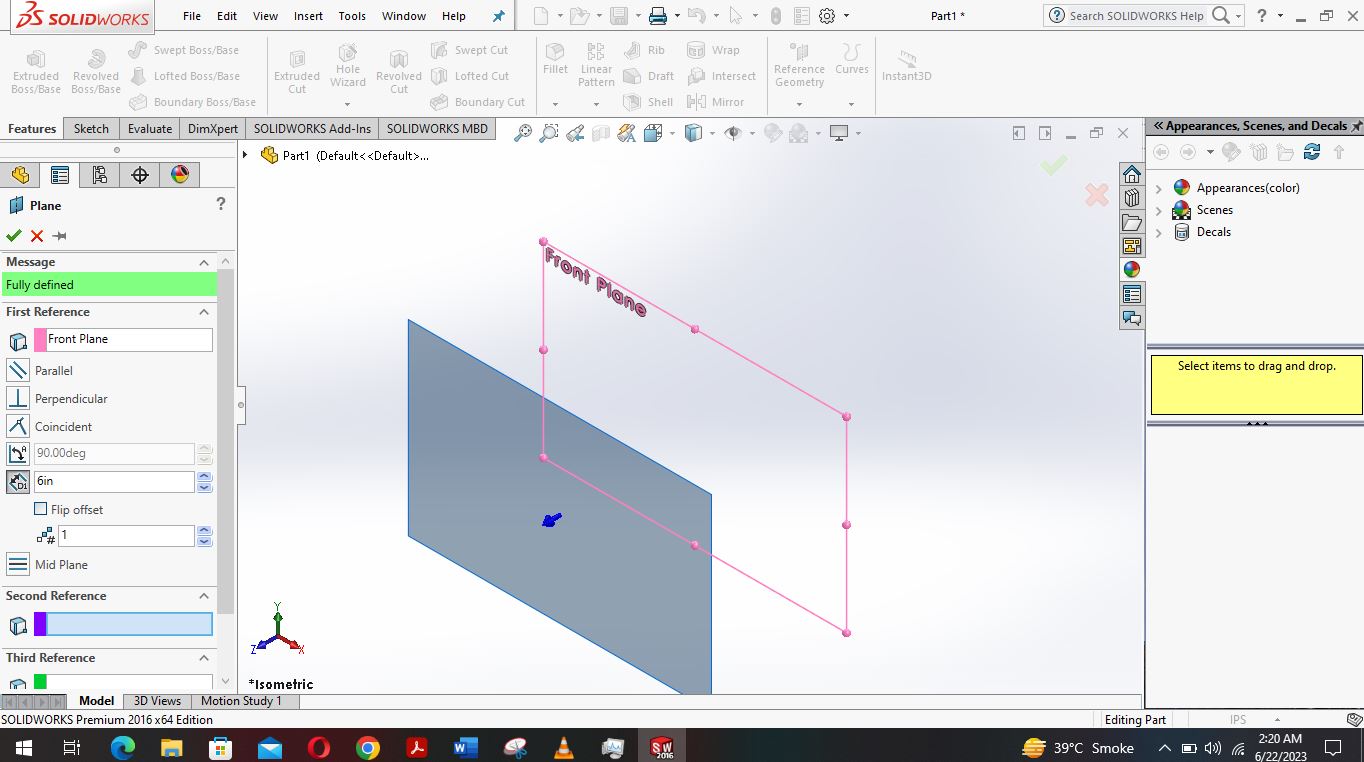Image resolution: width=1364 pixels, height=762 pixels.
Task: Open the SOLIDWORKS Forum task pane icon
Action: coord(1132,318)
